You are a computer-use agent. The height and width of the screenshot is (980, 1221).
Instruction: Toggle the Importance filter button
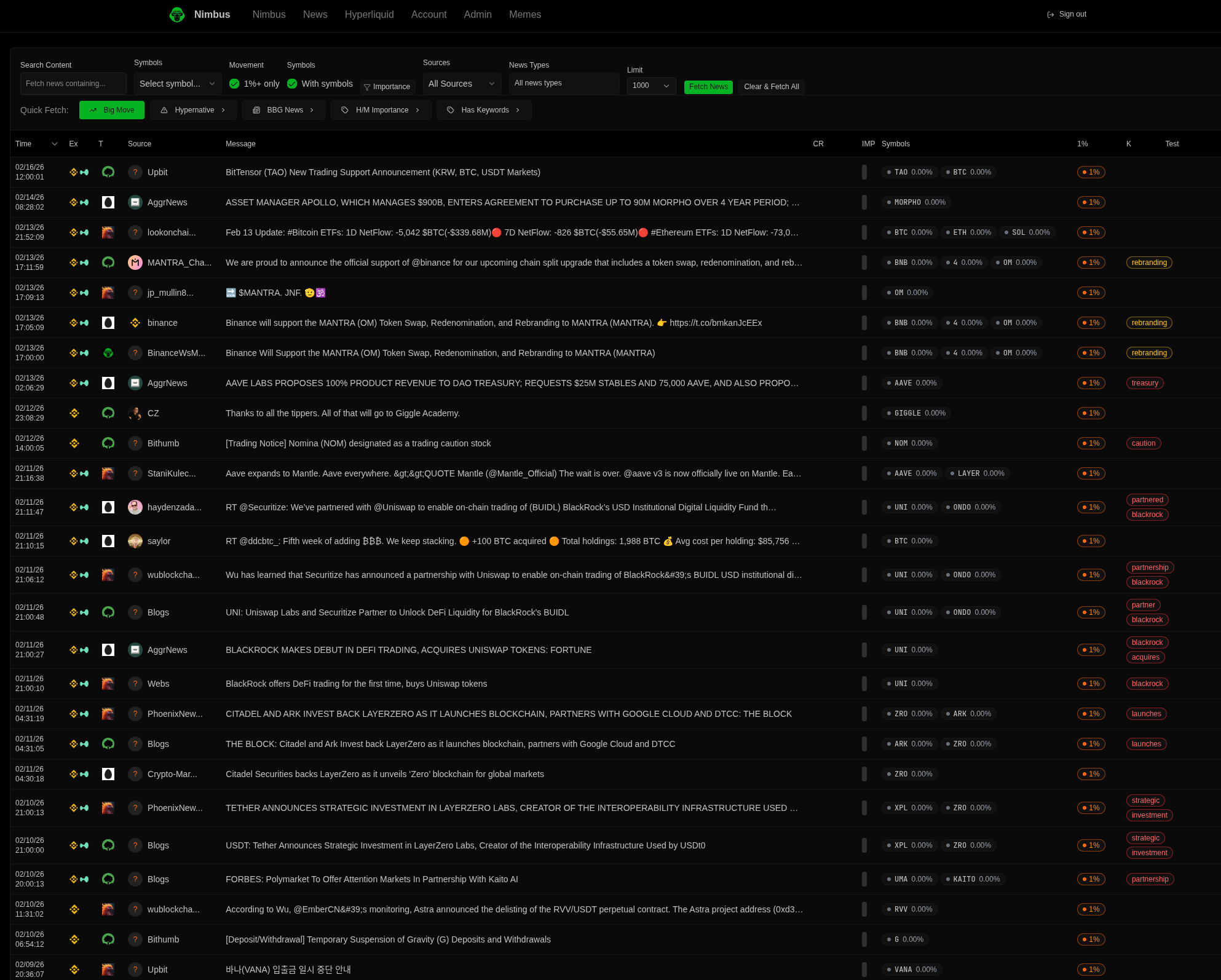[387, 87]
